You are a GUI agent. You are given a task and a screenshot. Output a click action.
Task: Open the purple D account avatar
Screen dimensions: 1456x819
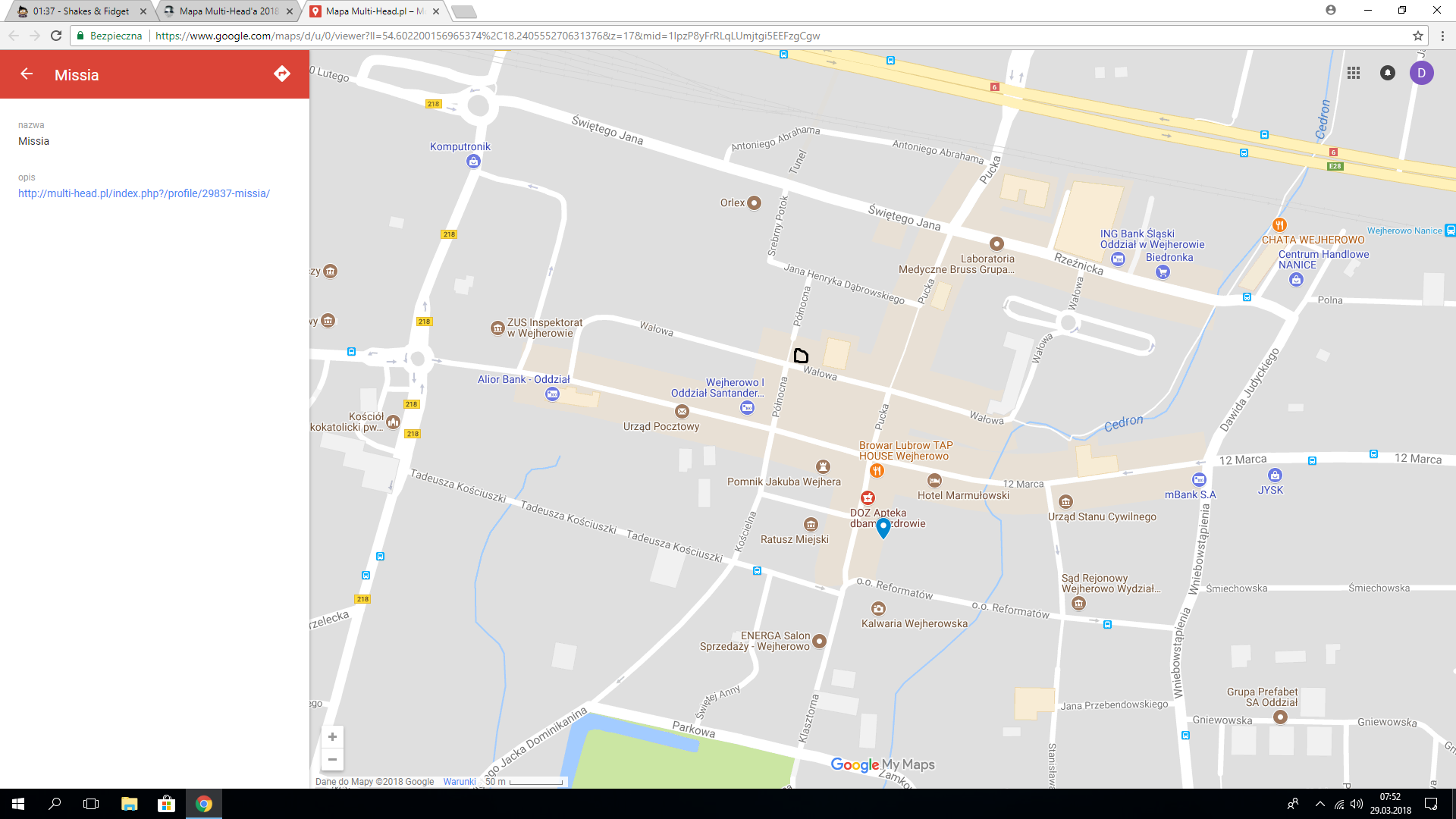pyautogui.click(x=1421, y=73)
